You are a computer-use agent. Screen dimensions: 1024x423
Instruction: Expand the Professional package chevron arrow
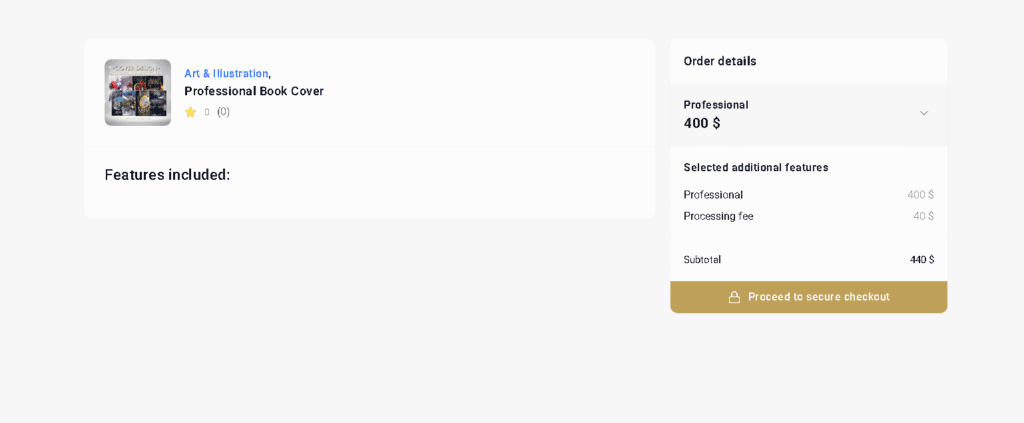924,113
